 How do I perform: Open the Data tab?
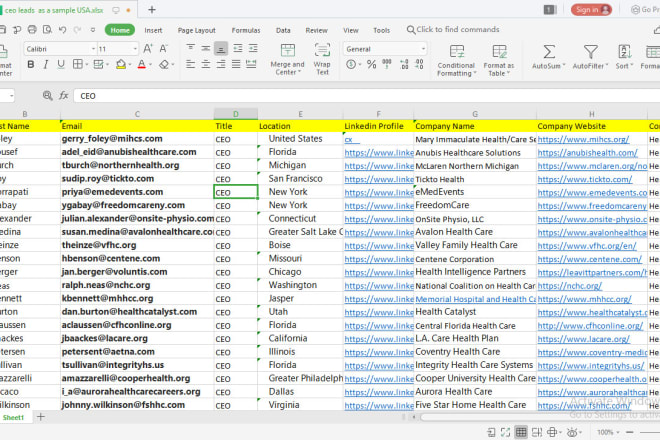(x=283, y=30)
